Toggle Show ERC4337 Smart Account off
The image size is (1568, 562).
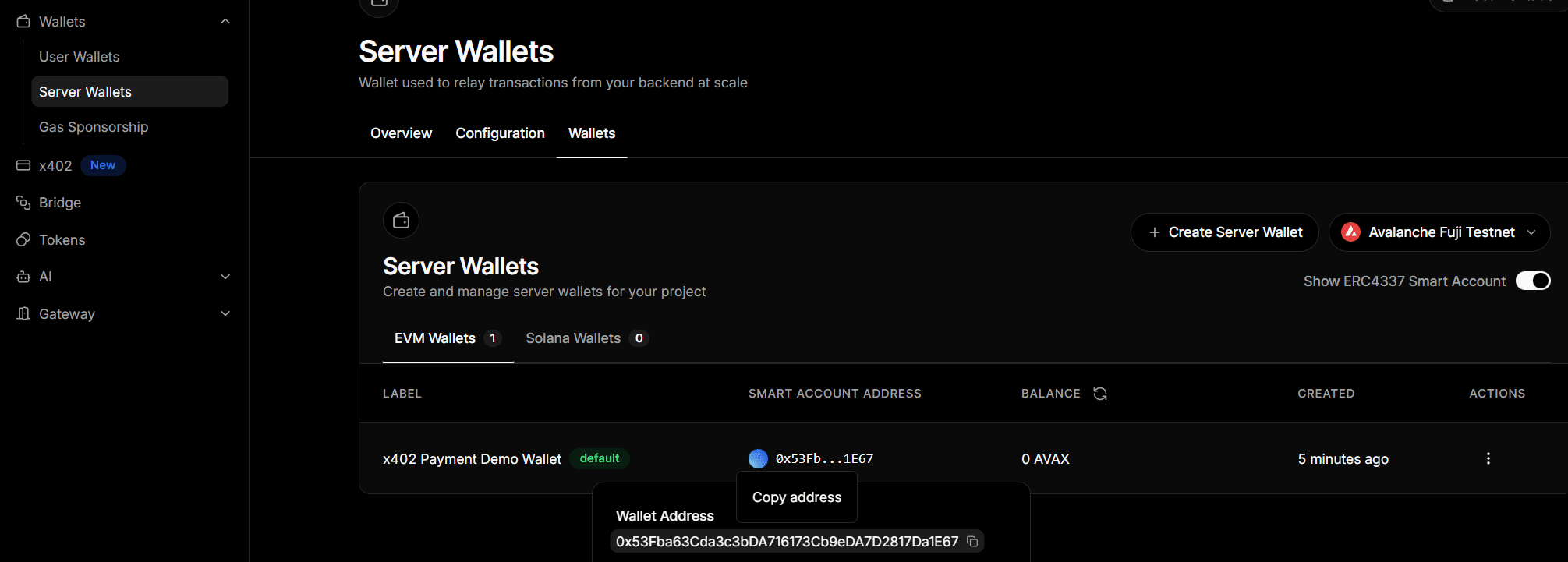pyautogui.click(x=1533, y=281)
